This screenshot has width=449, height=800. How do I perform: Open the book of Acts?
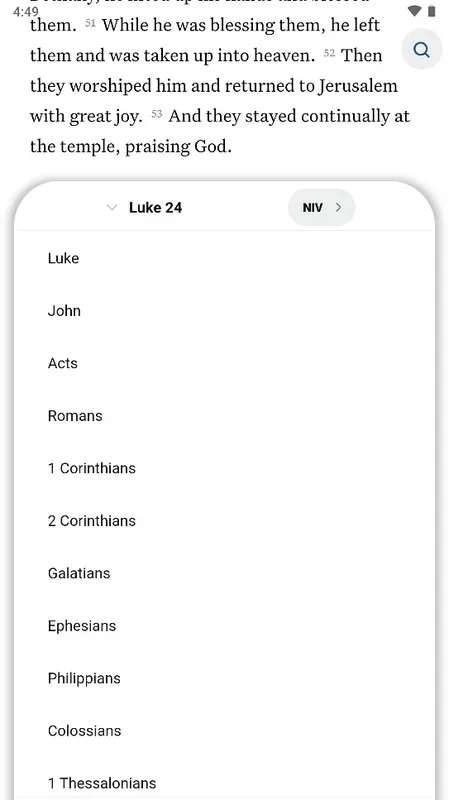coord(224,363)
